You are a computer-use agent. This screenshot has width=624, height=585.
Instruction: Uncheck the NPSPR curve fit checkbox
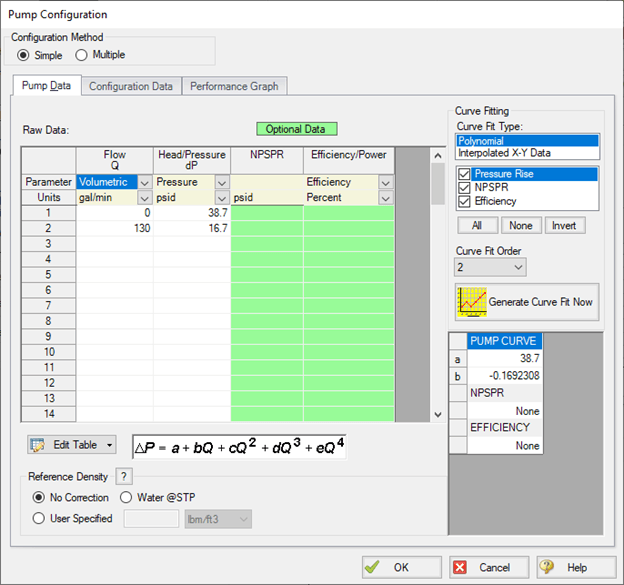coord(463,187)
